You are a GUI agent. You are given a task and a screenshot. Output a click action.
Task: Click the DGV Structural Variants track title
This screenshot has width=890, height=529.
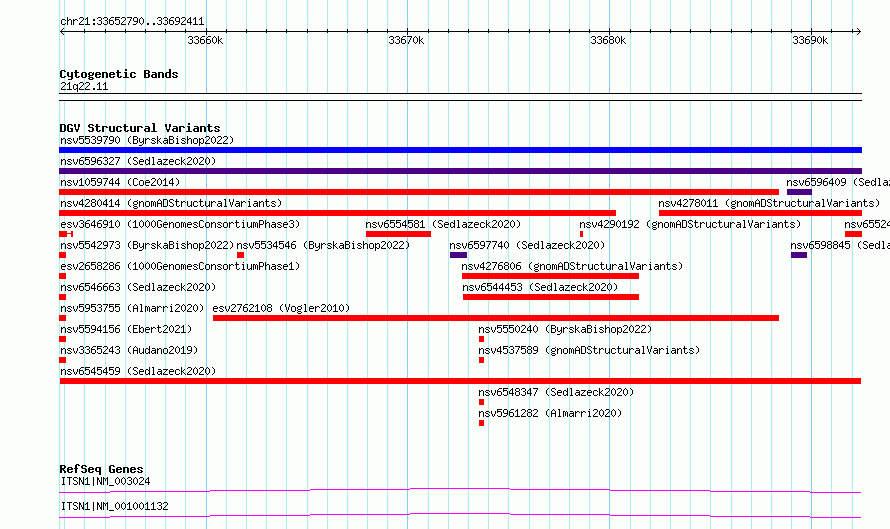point(140,128)
